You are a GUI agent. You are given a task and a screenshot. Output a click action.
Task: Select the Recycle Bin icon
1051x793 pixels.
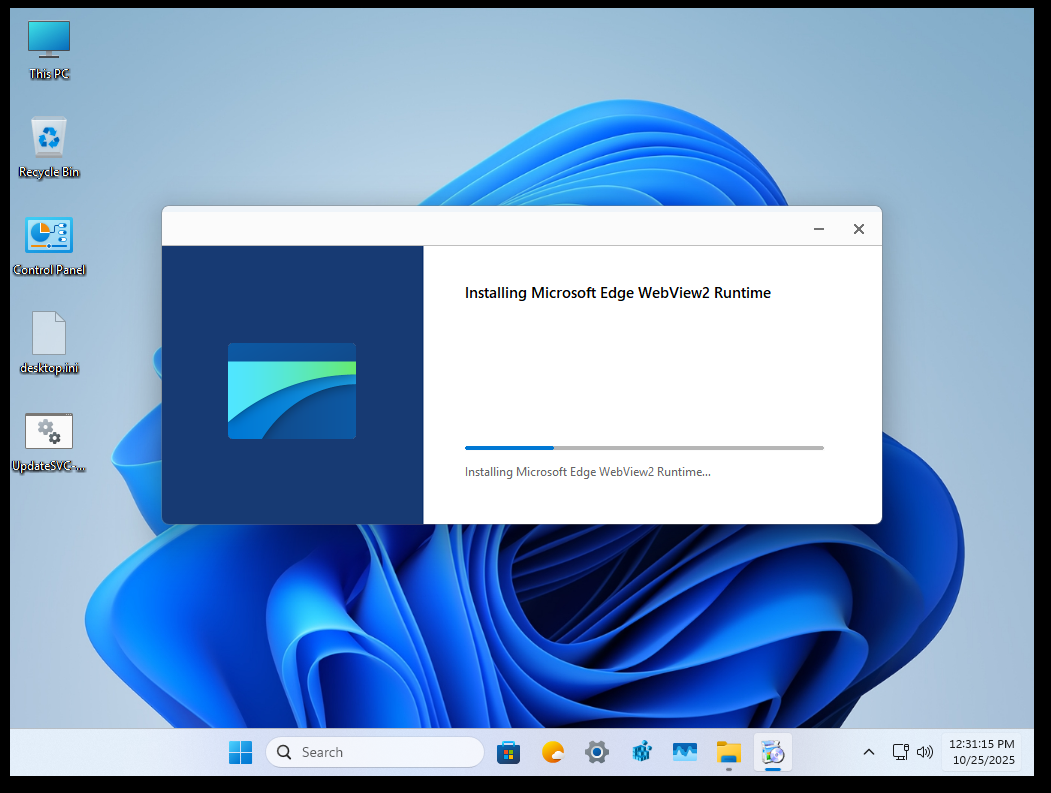[49, 147]
